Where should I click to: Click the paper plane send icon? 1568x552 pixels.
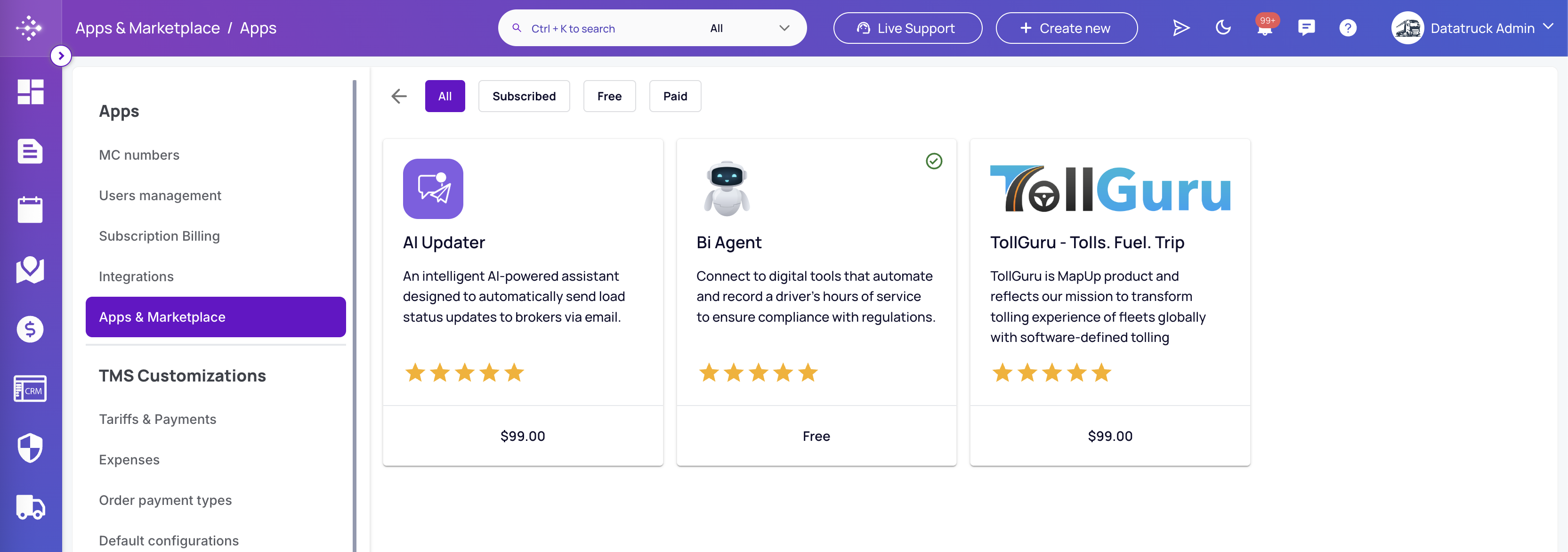[x=1181, y=28]
